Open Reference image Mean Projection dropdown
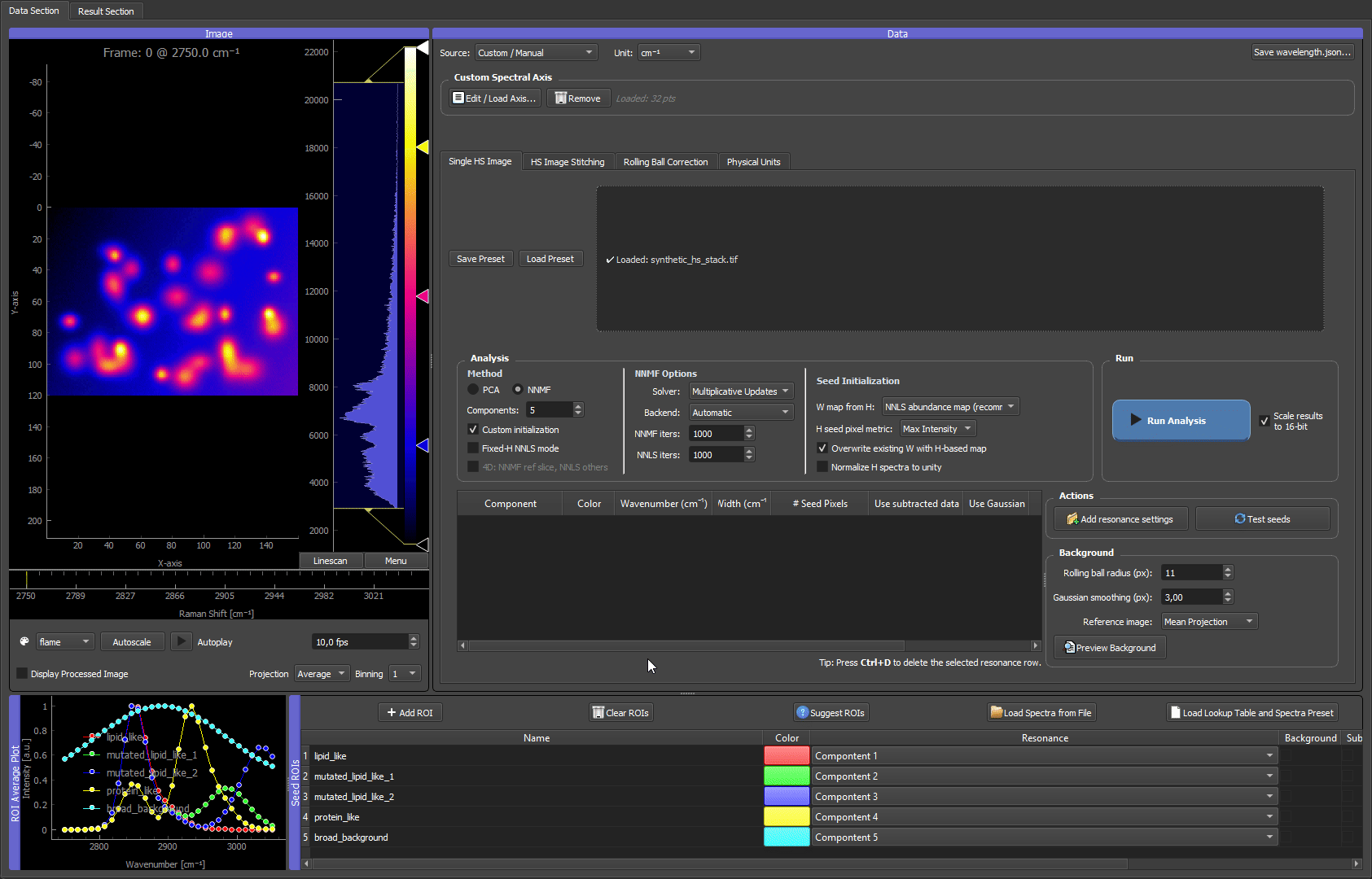This screenshot has width=1372, height=879. [x=1209, y=622]
